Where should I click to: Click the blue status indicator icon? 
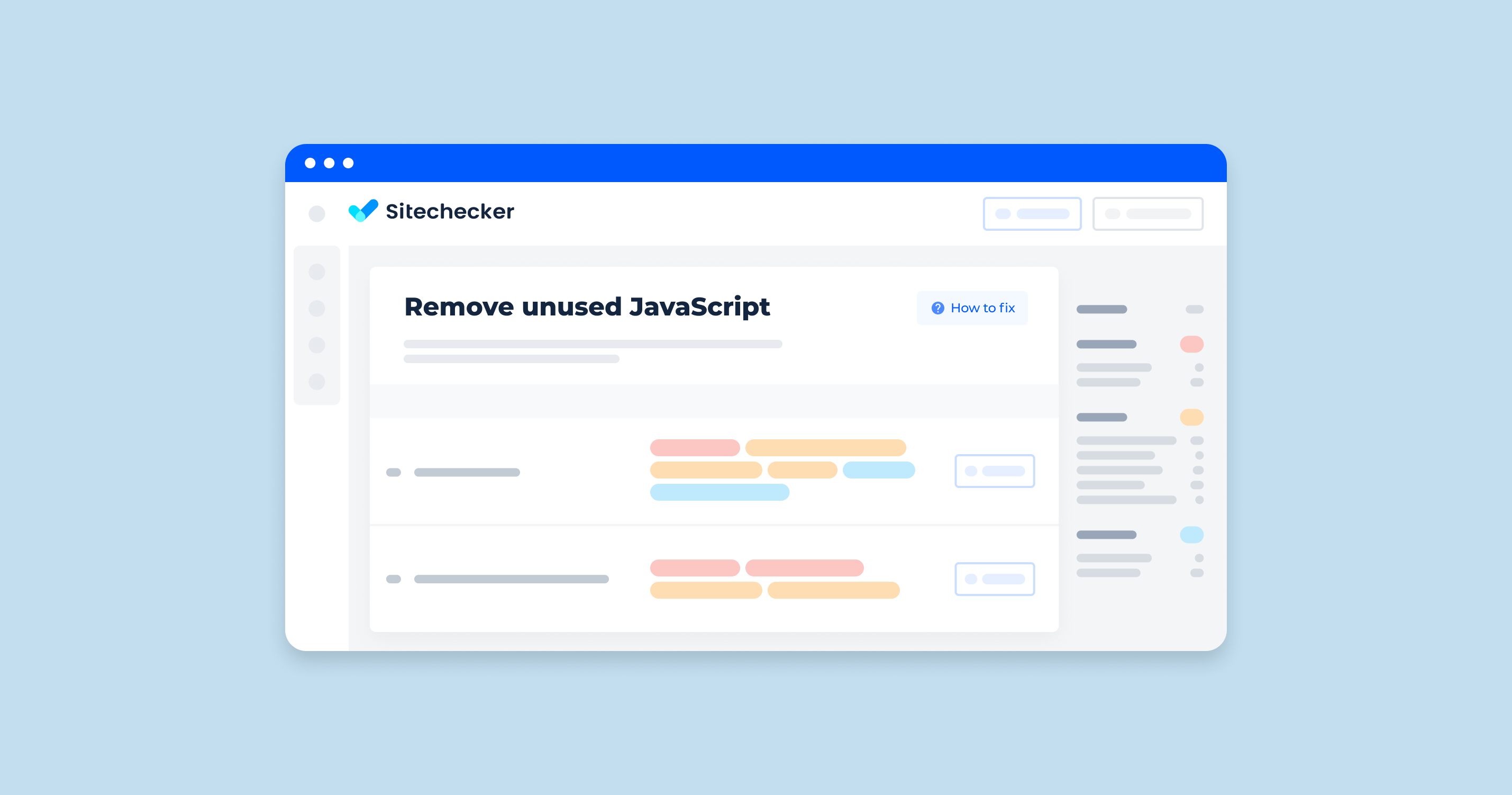[1191, 535]
